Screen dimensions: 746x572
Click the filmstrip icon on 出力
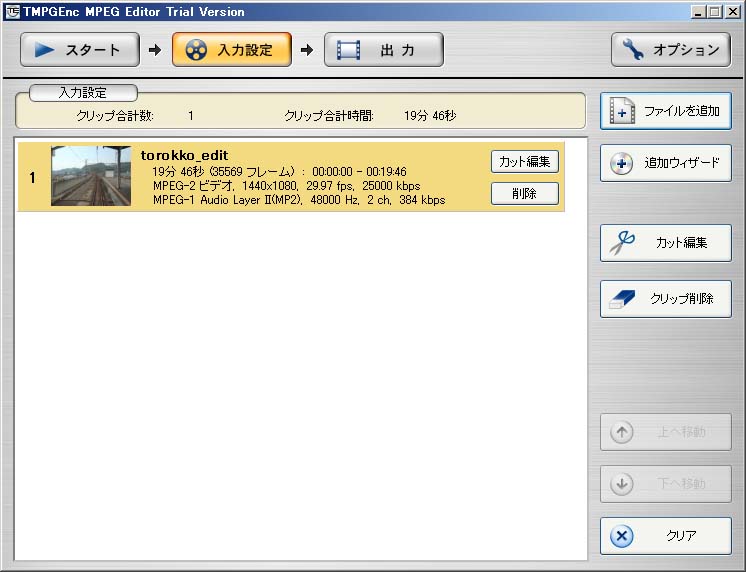click(x=349, y=50)
